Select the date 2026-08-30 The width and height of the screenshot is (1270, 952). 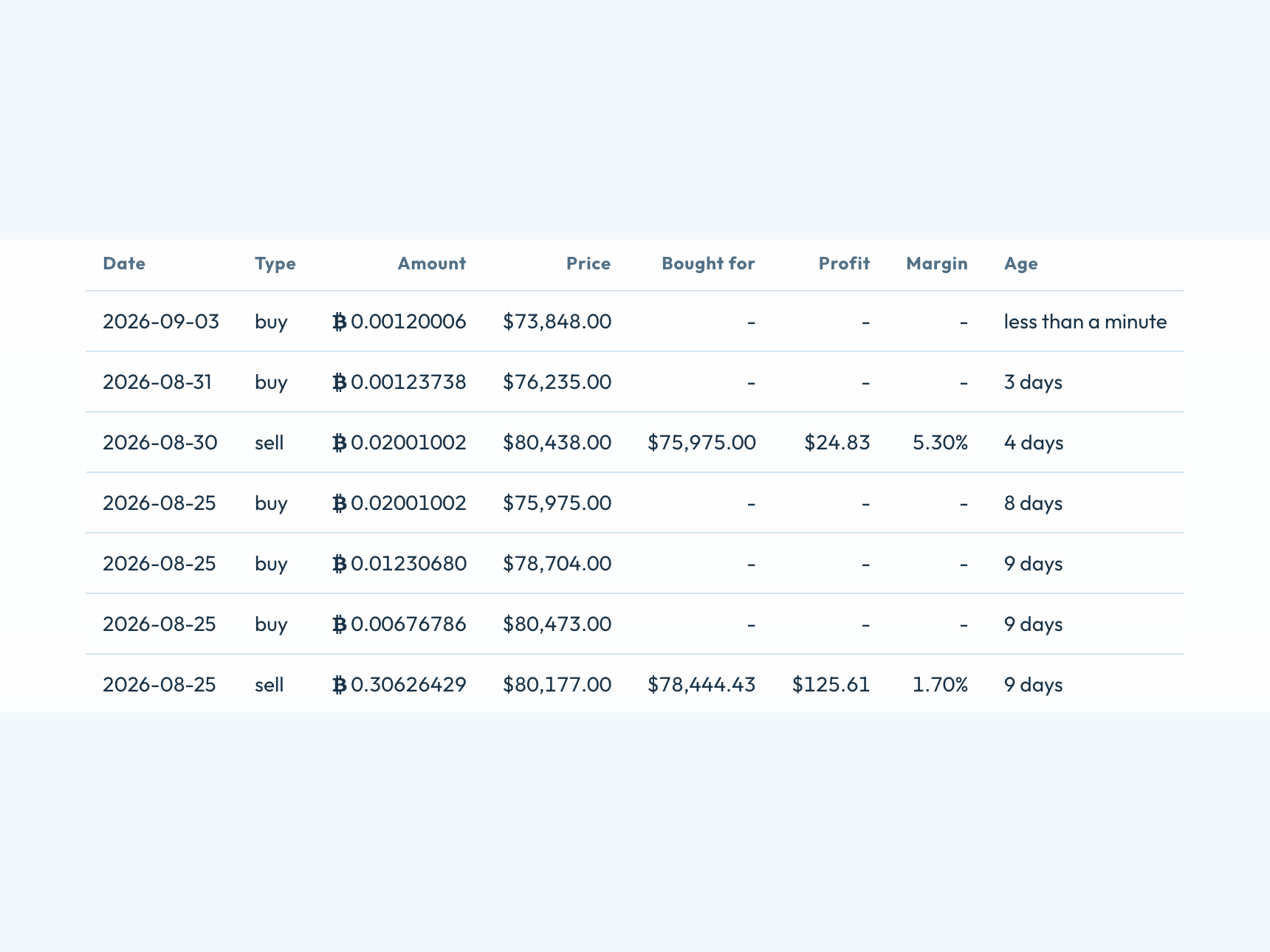click(160, 443)
